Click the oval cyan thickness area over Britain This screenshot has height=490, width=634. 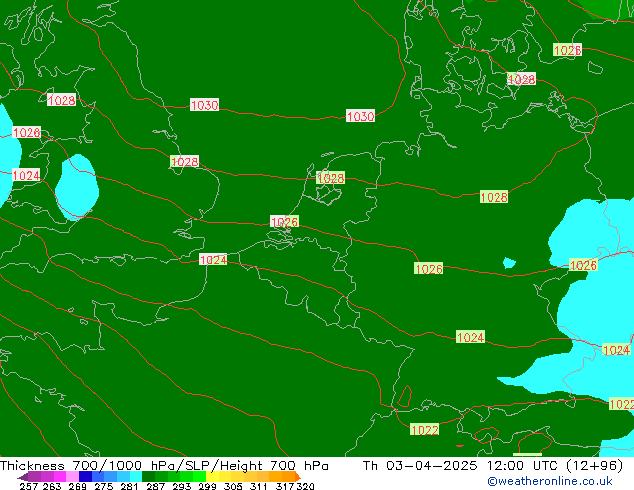tap(77, 187)
